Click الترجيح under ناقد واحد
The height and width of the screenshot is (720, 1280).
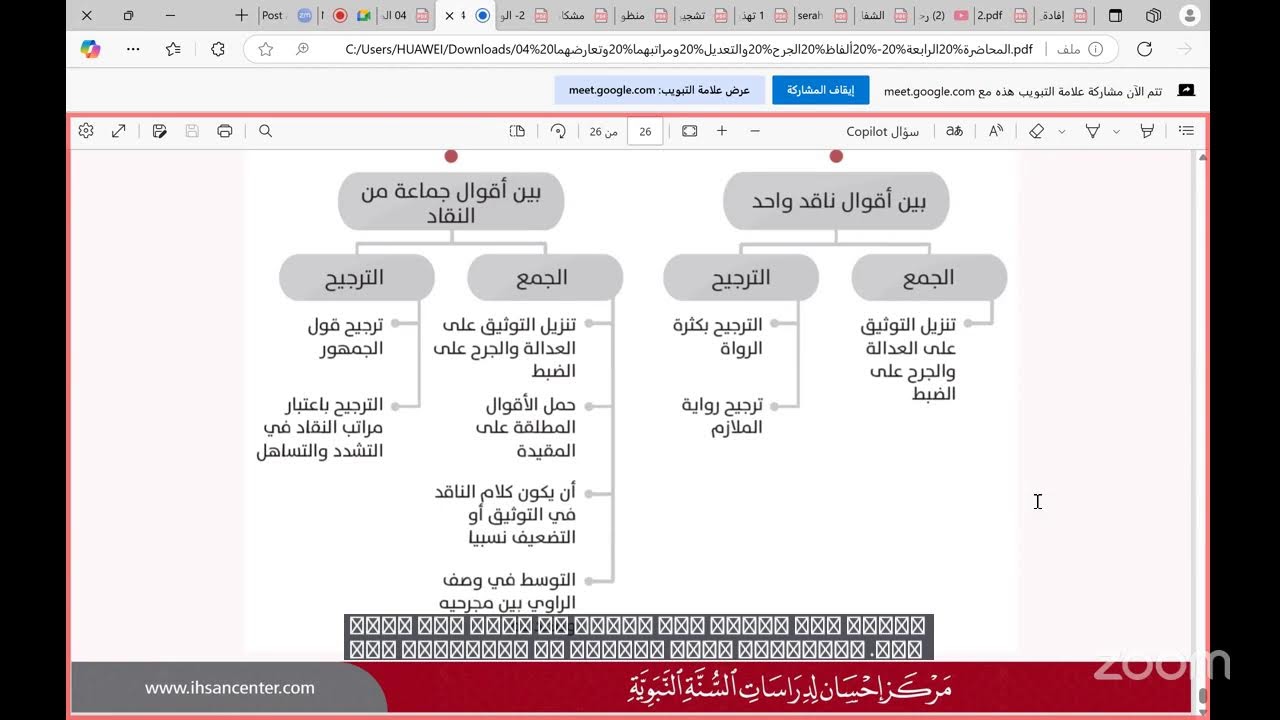pos(741,277)
